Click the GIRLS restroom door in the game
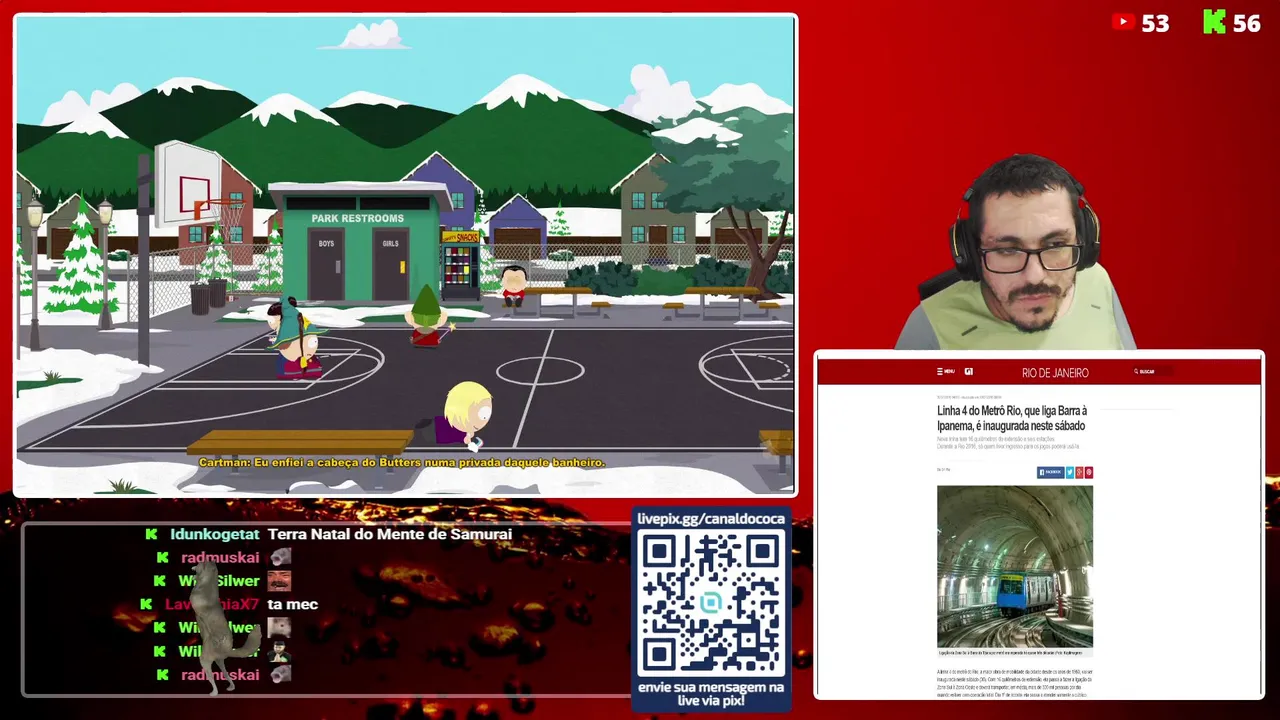The height and width of the screenshot is (720, 1280). pyautogui.click(x=390, y=264)
